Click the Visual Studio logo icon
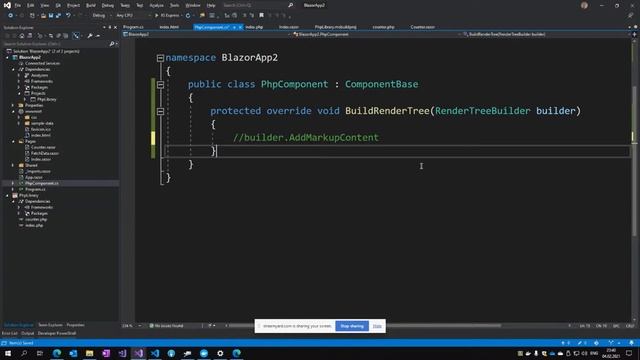 click(7, 5)
